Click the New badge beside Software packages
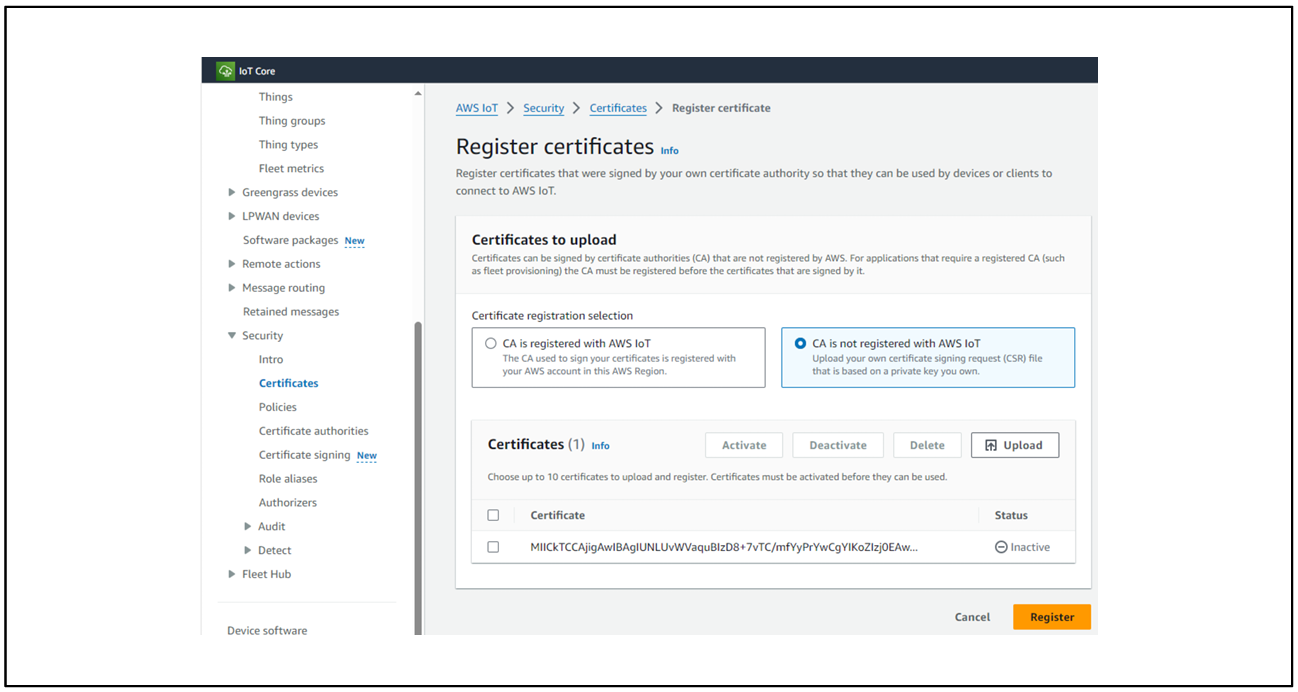1298x692 pixels. [355, 241]
